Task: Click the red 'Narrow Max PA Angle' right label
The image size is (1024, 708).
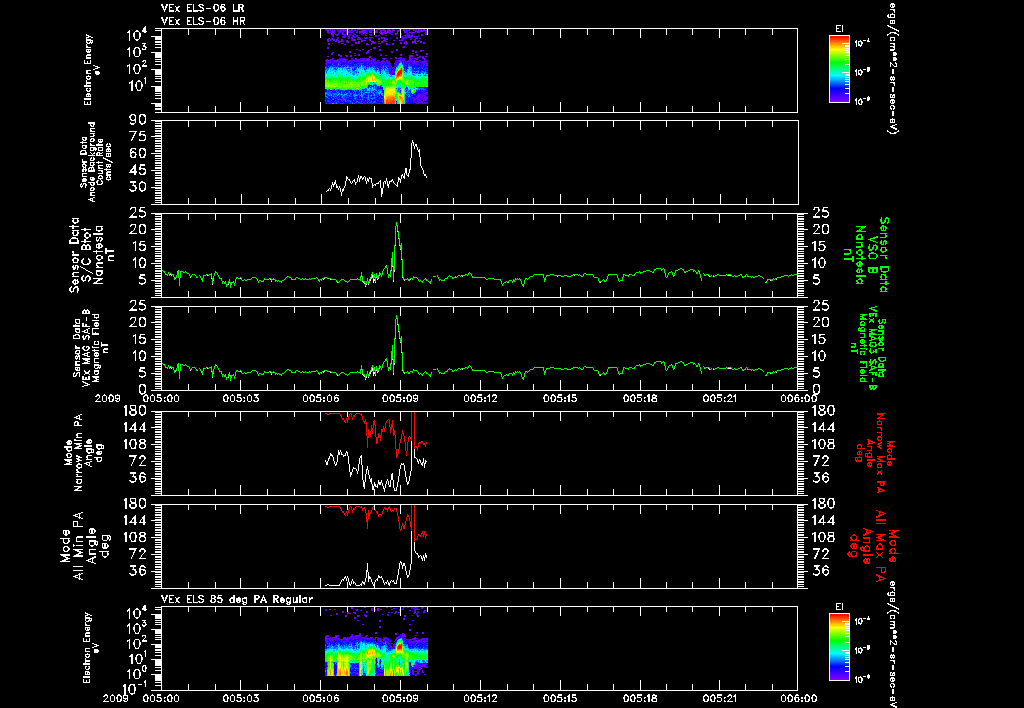Action: pos(874,453)
